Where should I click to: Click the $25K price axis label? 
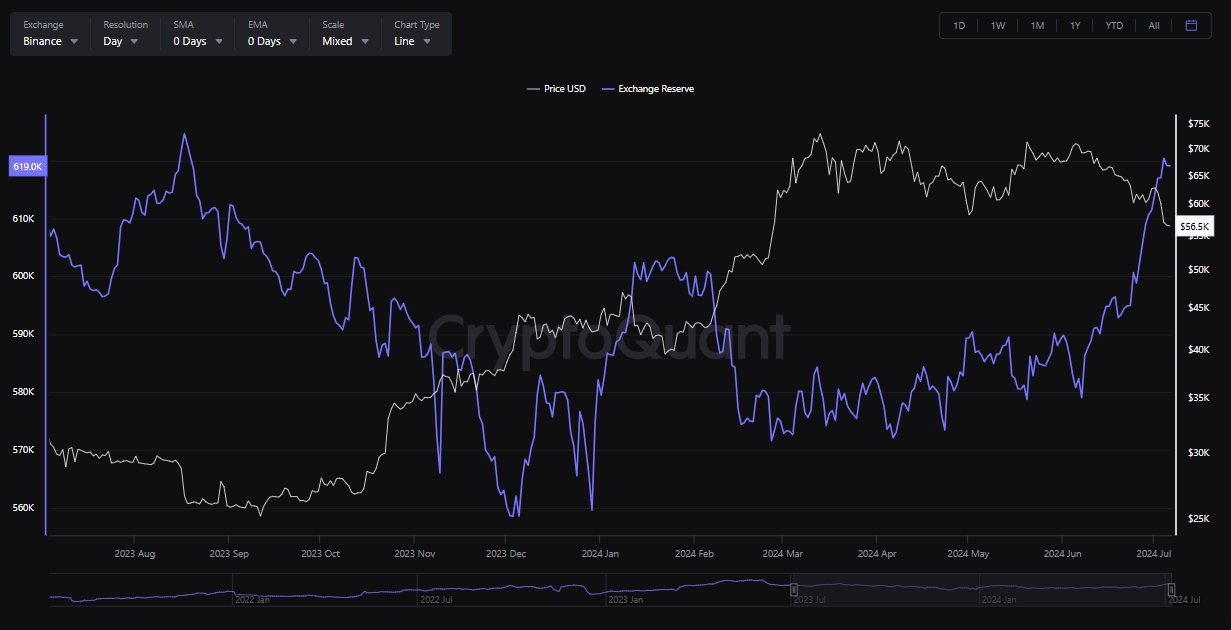click(x=1198, y=518)
